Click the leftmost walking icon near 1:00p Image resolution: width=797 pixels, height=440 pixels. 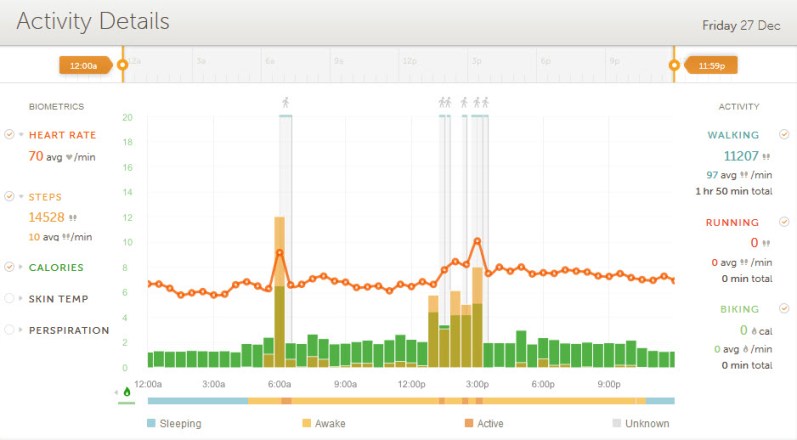(x=441, y=102)
